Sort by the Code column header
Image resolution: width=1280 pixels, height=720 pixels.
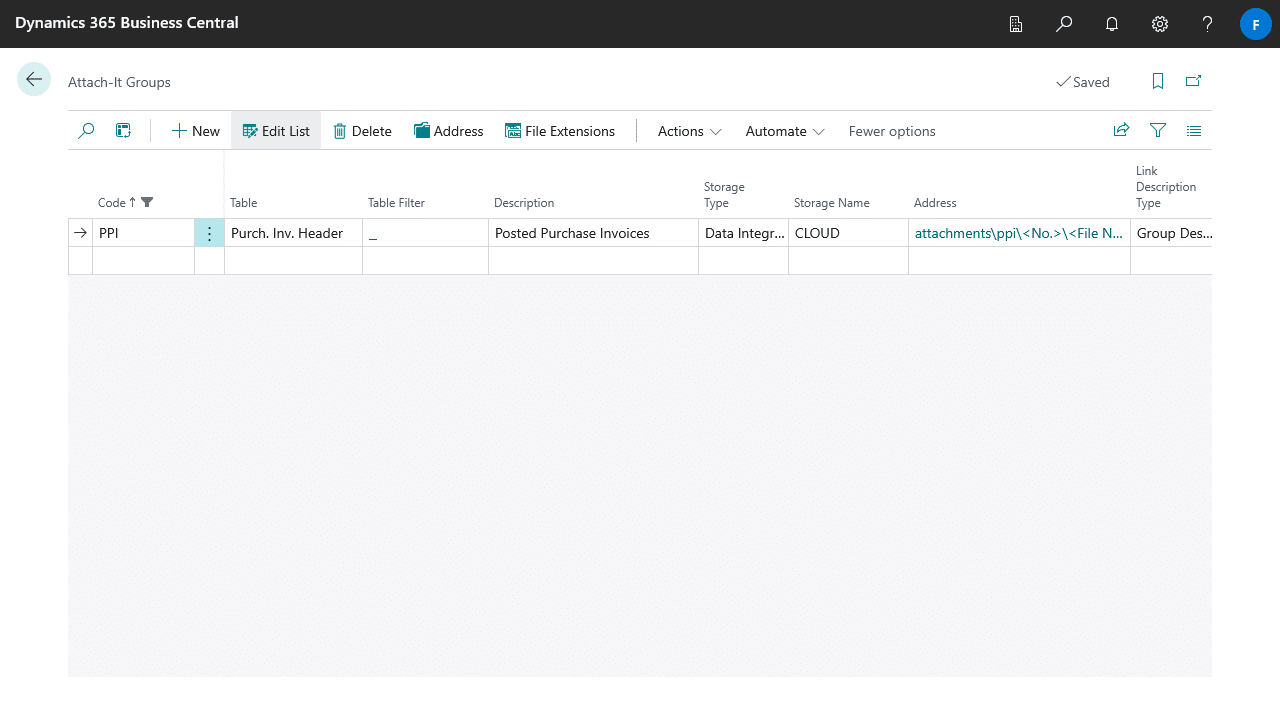point(112,203)
